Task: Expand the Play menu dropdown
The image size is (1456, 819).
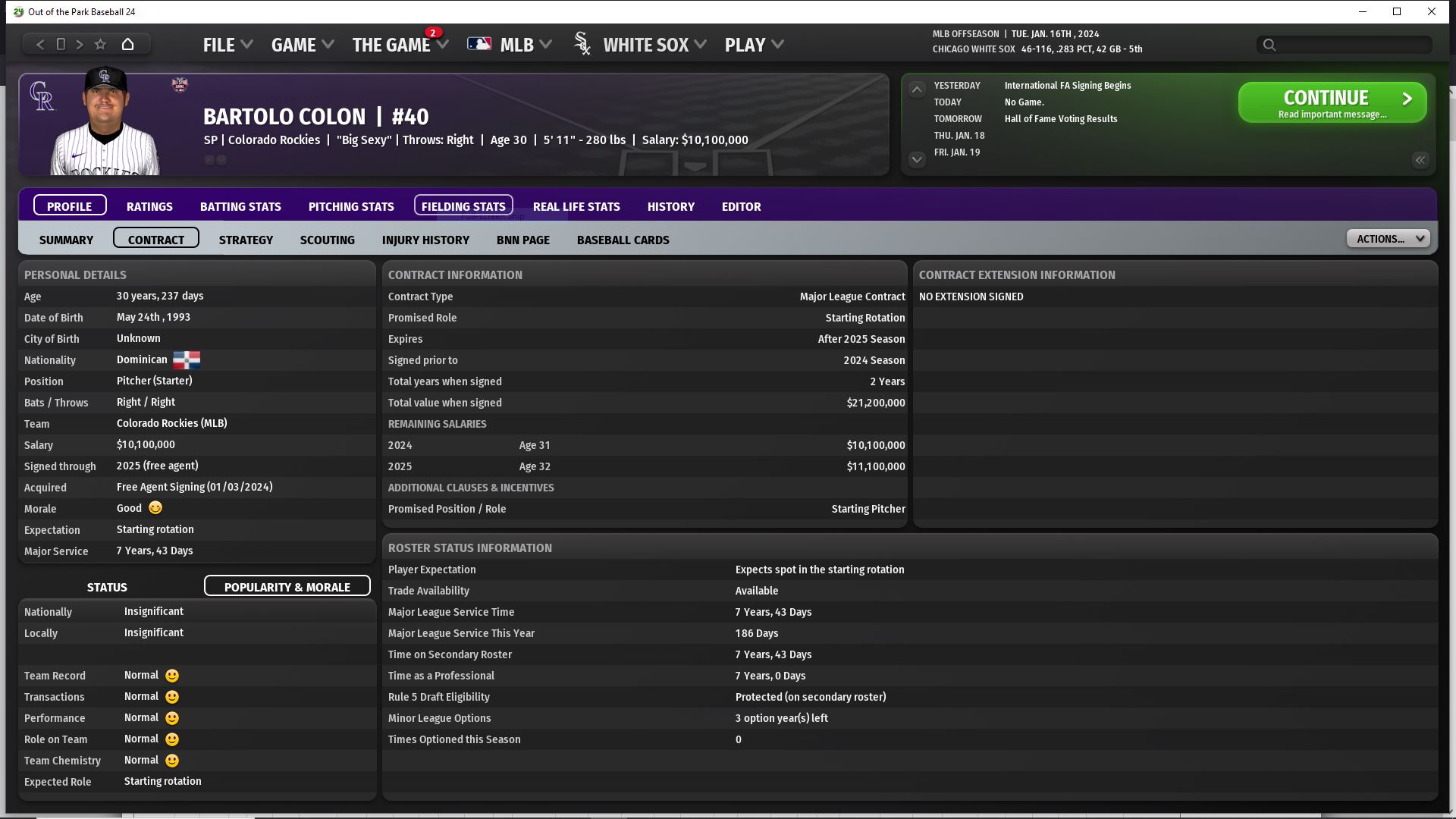Action: pyautogui.click(x=753, y=45)
